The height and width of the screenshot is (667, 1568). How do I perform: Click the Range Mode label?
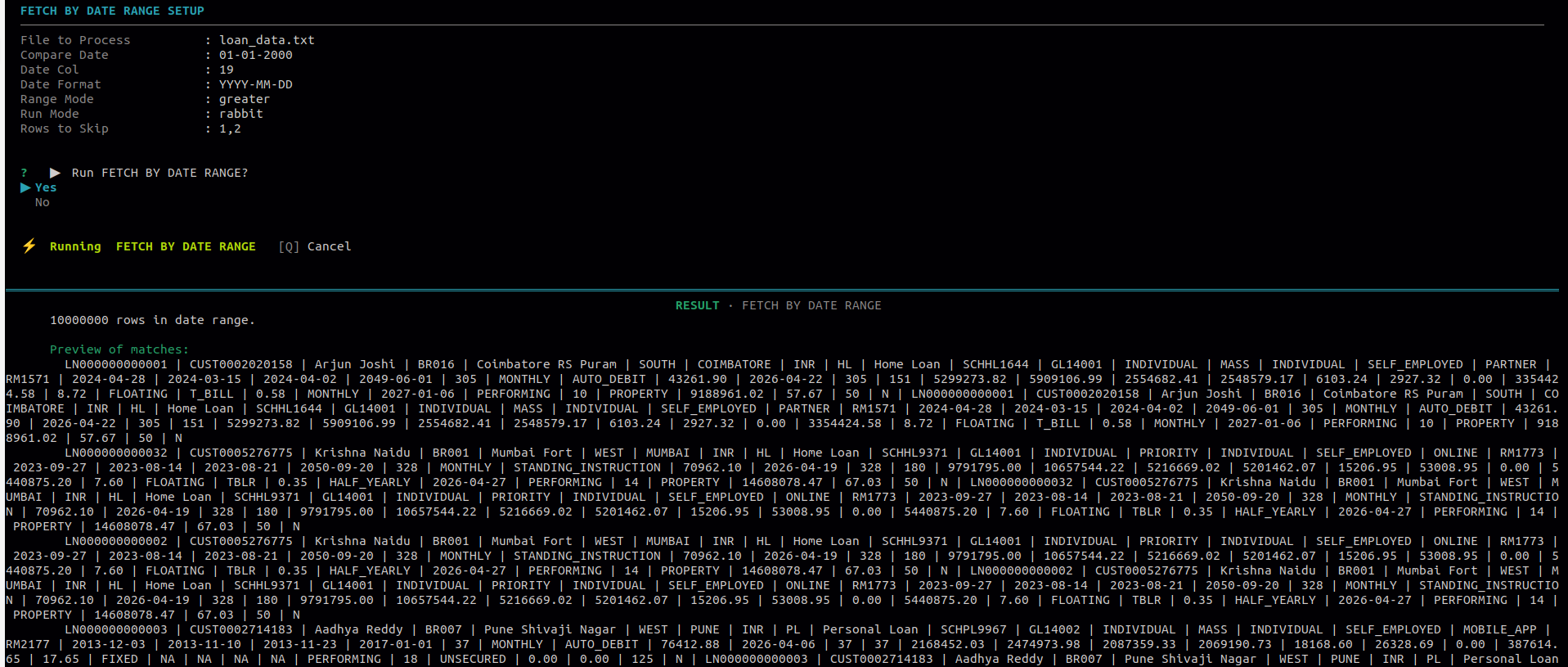pos(57,99)
